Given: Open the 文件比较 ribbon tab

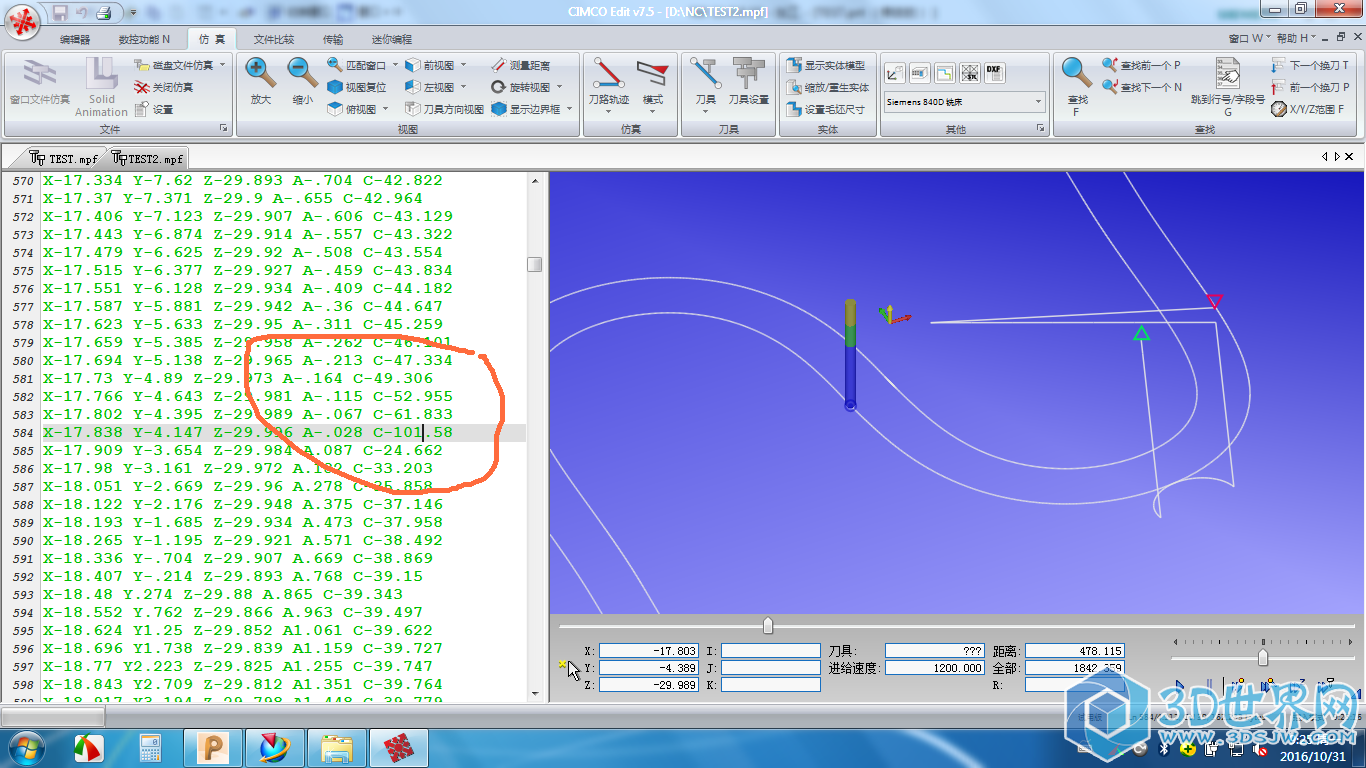Looking at the screenshot, I should pos(273,40).
